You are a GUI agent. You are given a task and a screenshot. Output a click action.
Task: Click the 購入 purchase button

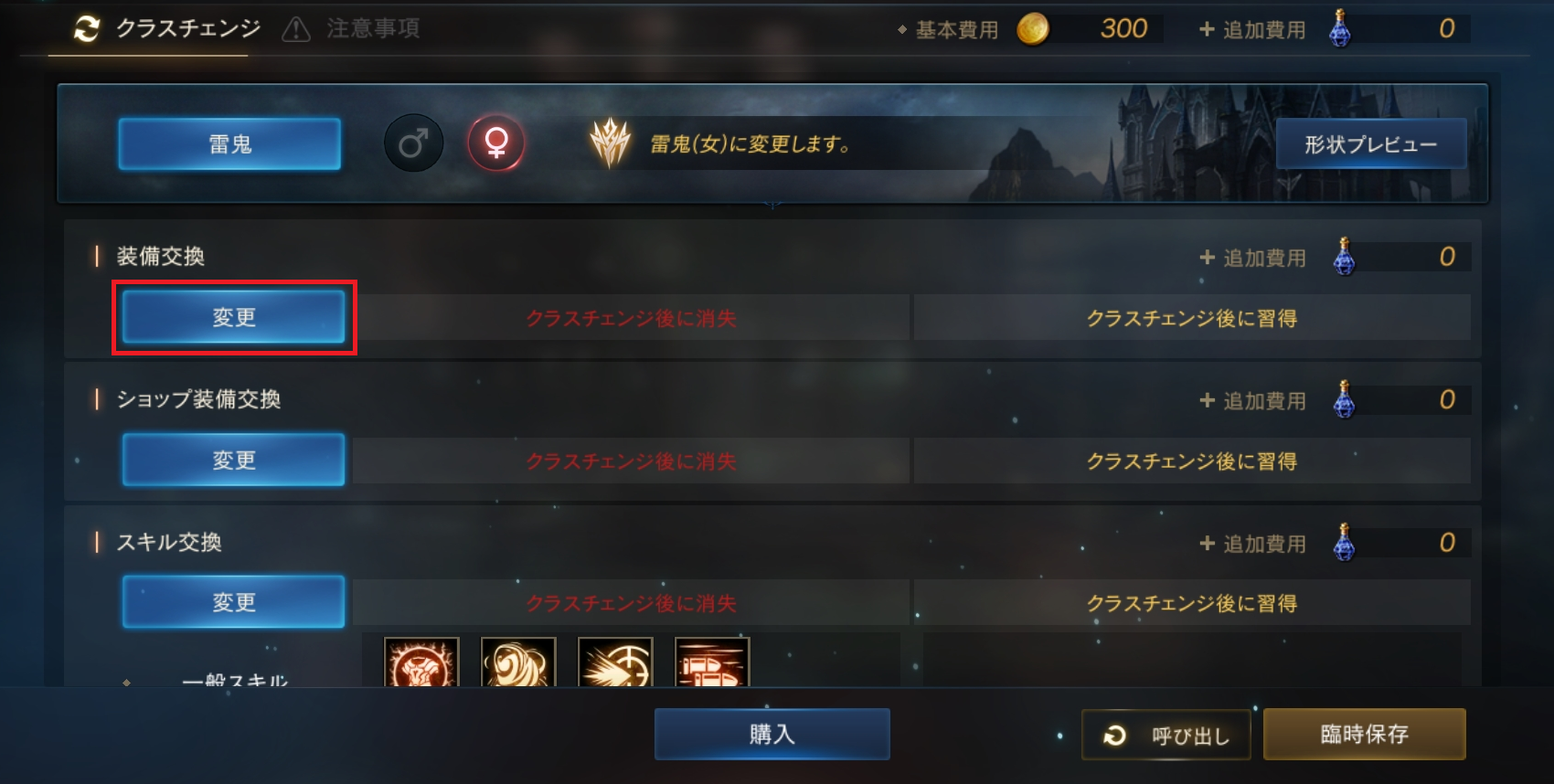[772, 734]
